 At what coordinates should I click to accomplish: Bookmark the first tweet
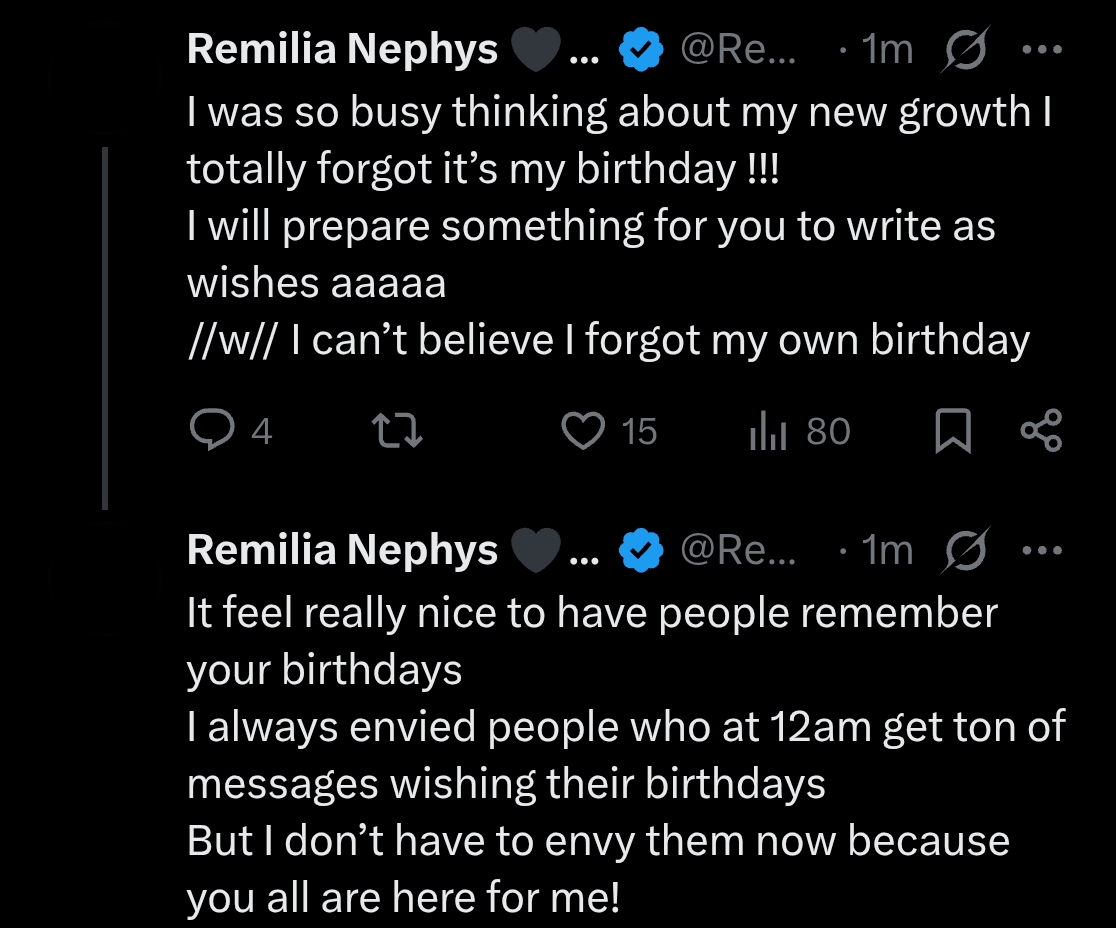tap(952, 432)
